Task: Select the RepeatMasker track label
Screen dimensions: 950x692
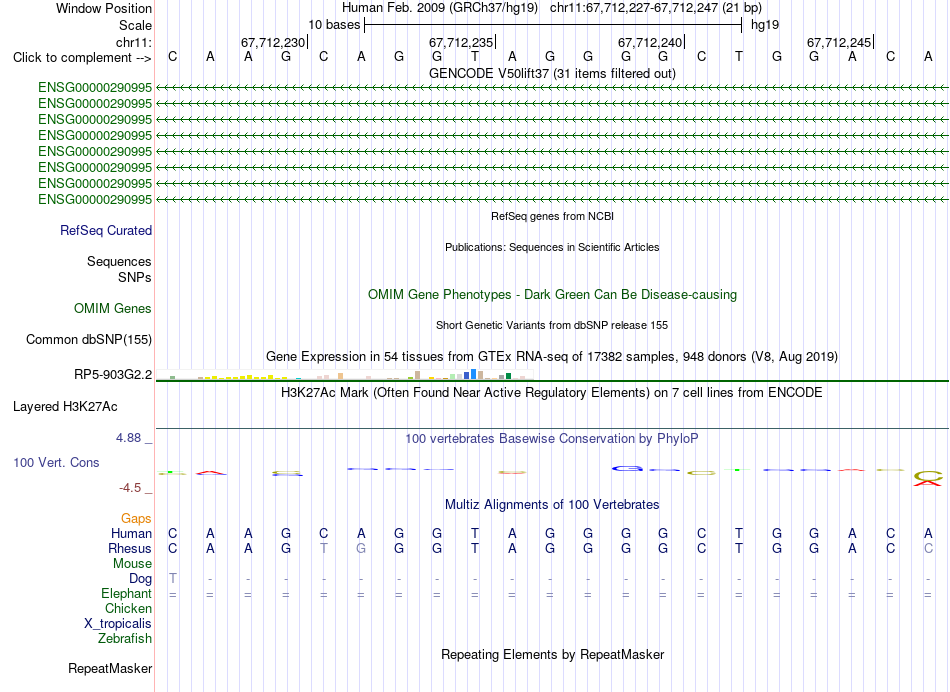Action: (110, 668)
